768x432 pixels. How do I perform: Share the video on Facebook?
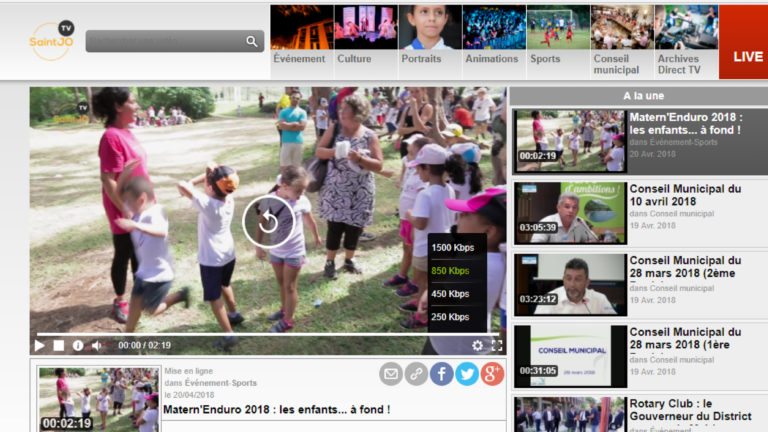coord(442,374)
